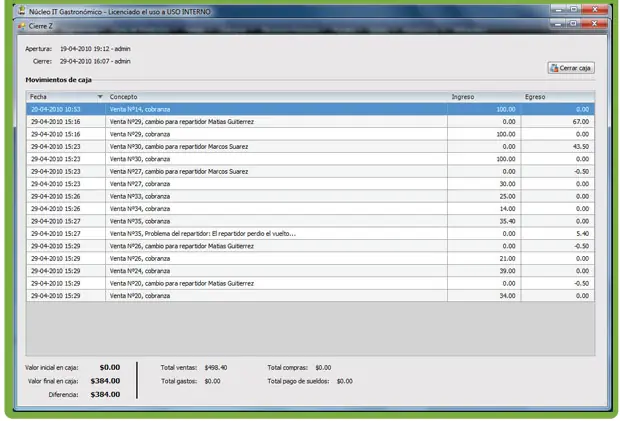Click the 14.00 Ingreso cell
This screenshot has width=620, height=421.
pyautogui.click(x=484, y=209)
